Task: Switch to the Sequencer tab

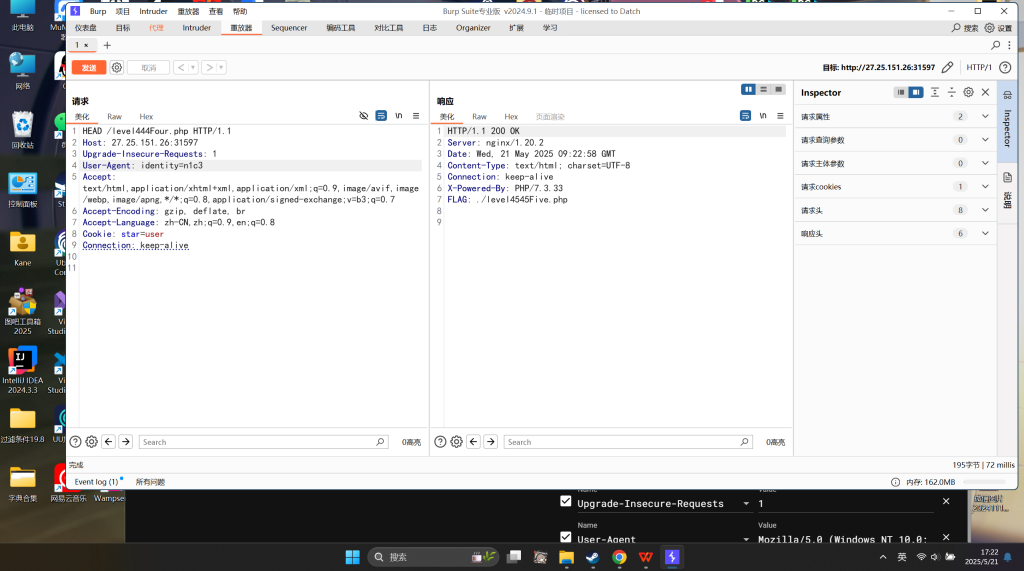Action: [289, 28]
